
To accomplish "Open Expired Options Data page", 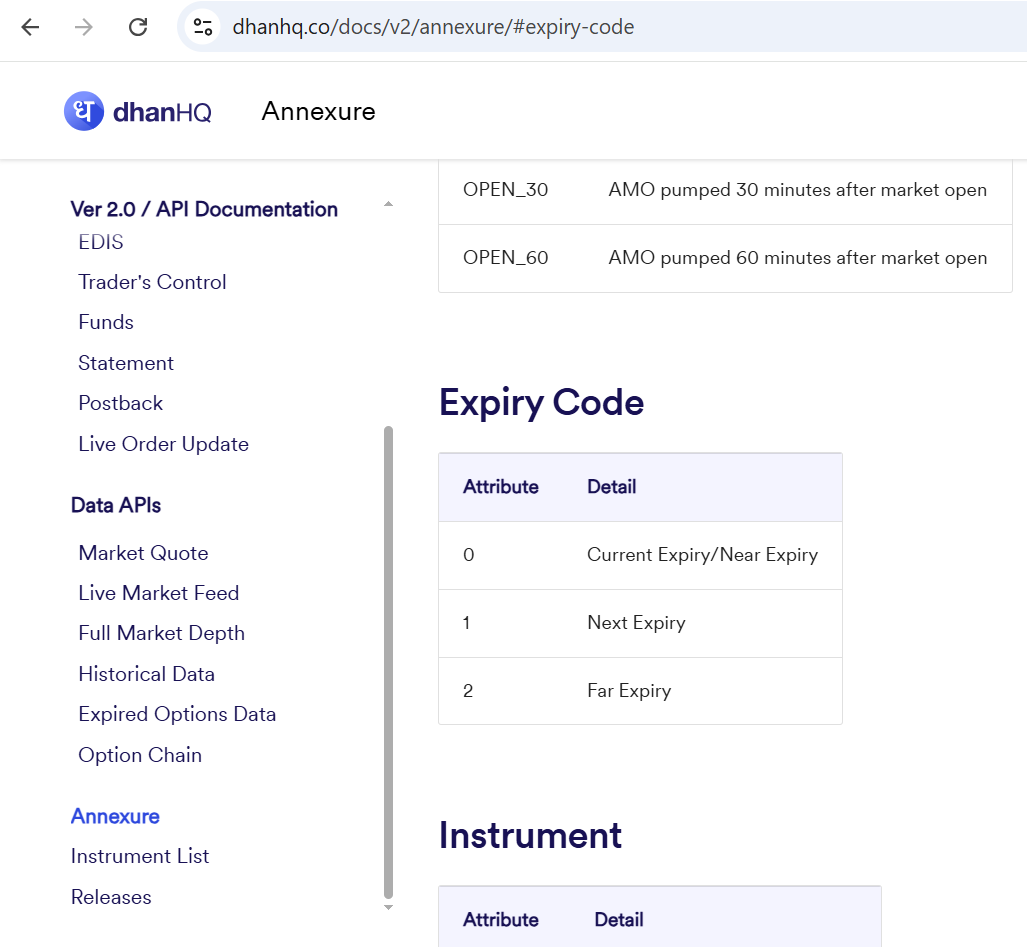I will 177,714.
